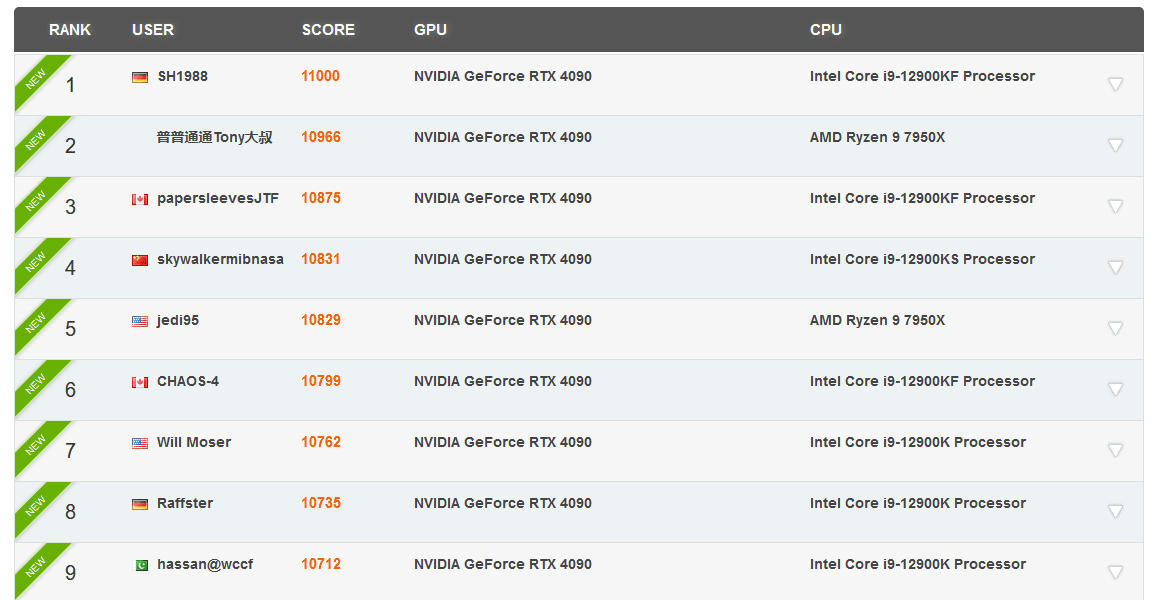Open CHAOS-4 user profile
This screenshot has height=600, width=1156.
(188, 381)
